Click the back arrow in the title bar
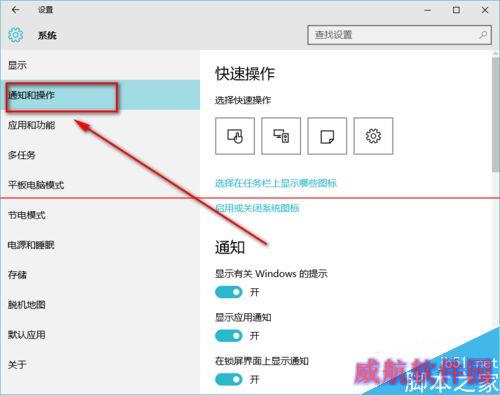Screen dimensions: 500x395 pyautogui.click(x=16, y=10)
